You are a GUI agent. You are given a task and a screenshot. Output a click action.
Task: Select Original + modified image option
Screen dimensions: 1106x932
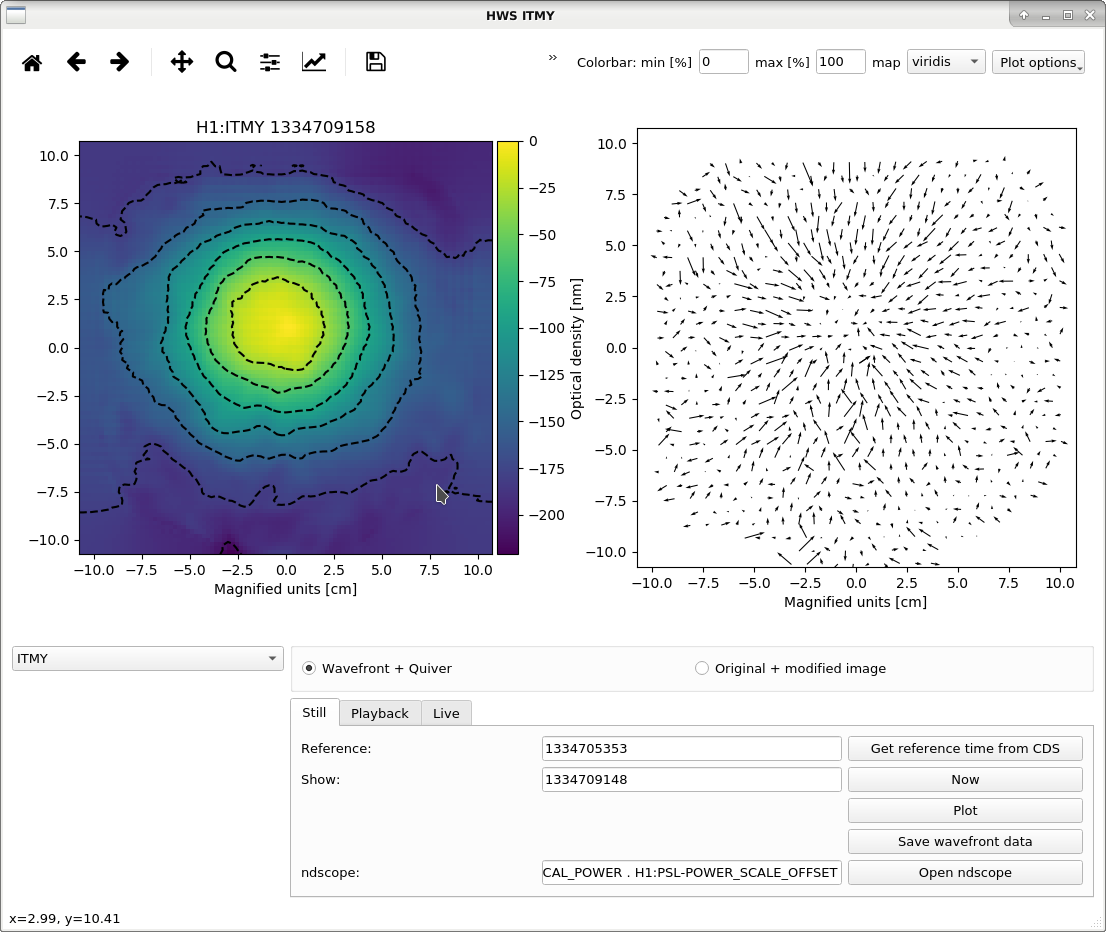click(x=702, y=668)
